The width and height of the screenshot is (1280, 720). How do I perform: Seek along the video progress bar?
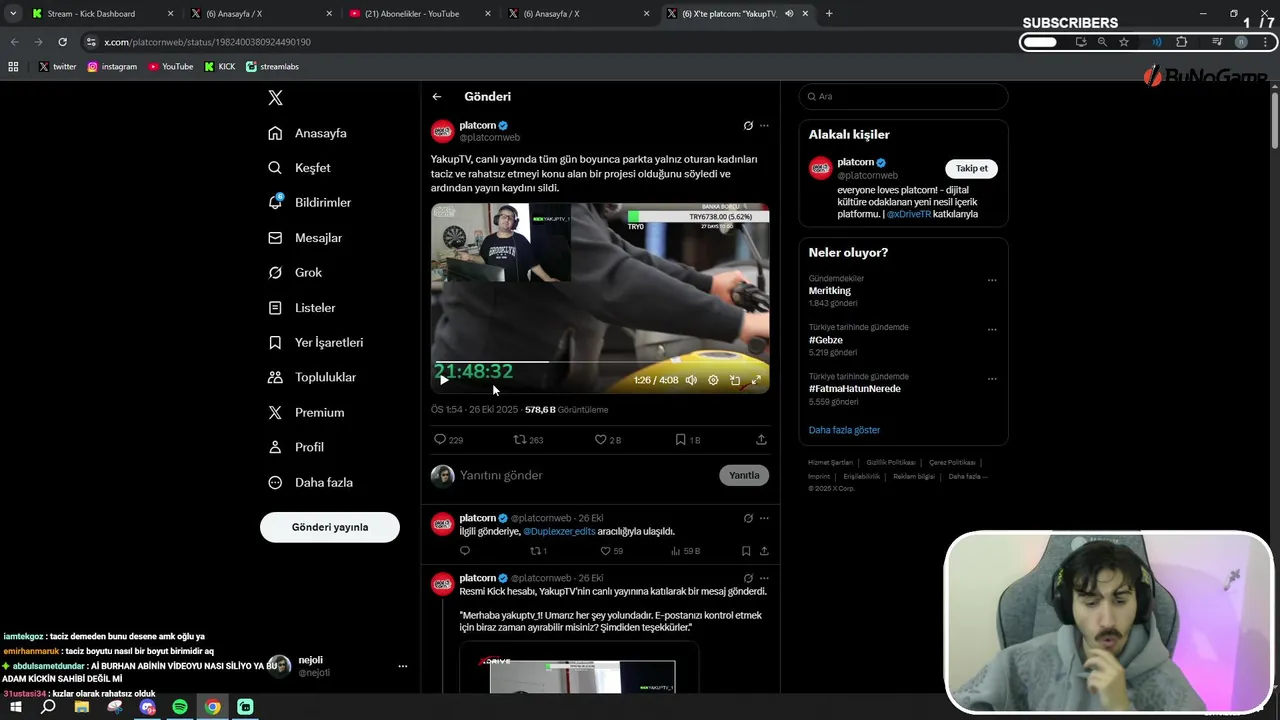[x=600, y=362]
